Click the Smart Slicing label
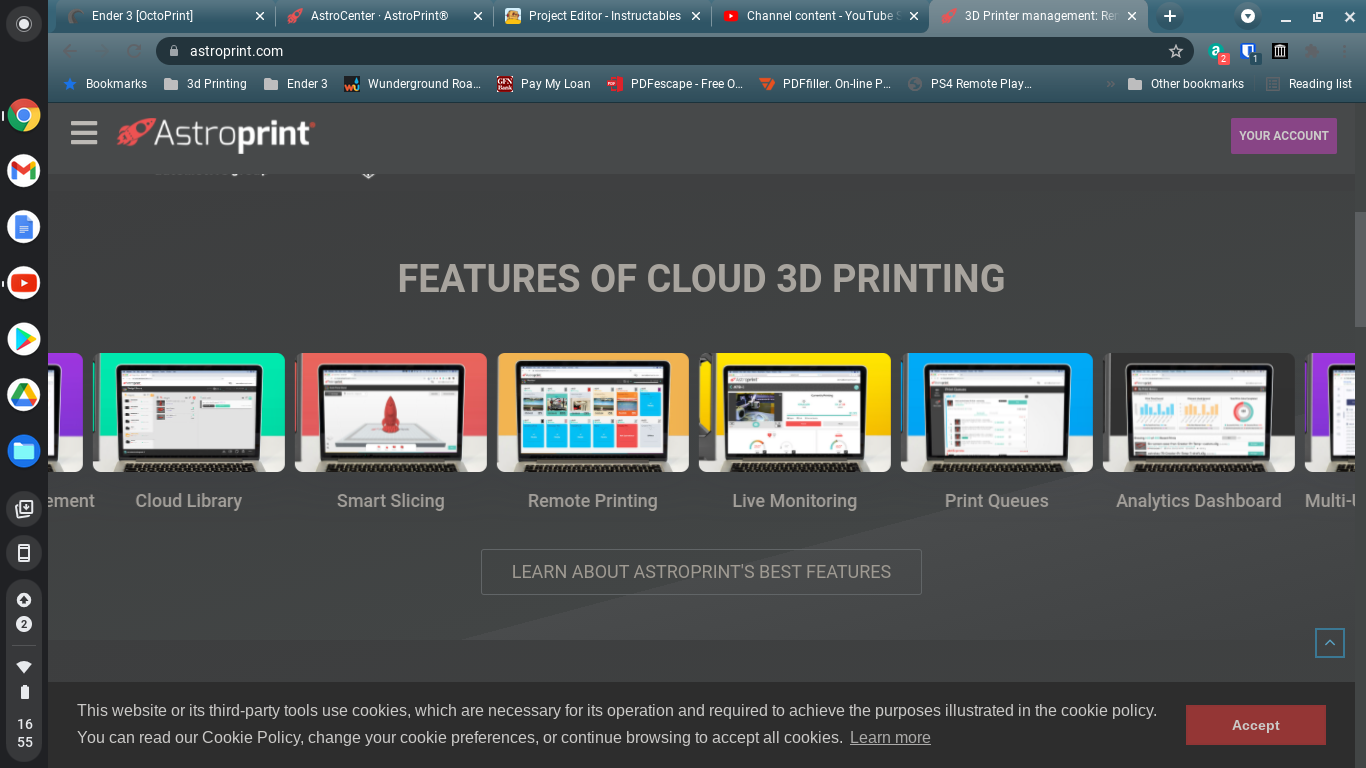Image resolution: width=1366 pixels, height=768 pixels. (391, 501)
